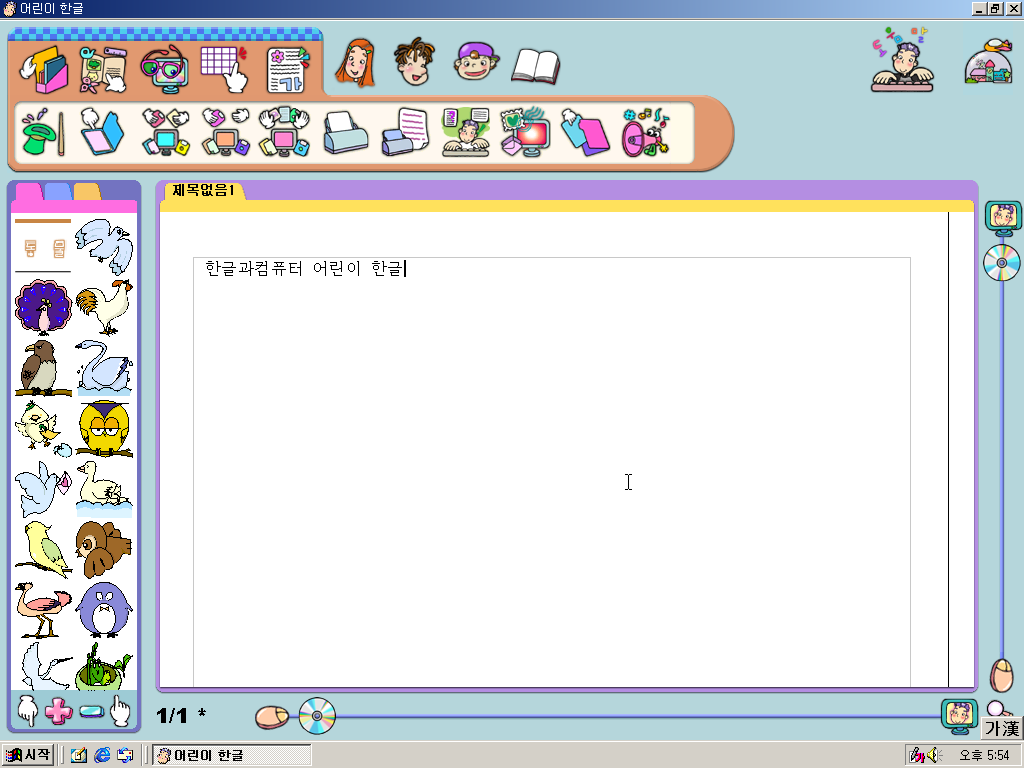Click the orange screen save-as icon
Viewport: 1024px width, 768px height.
tap(225, 132)
